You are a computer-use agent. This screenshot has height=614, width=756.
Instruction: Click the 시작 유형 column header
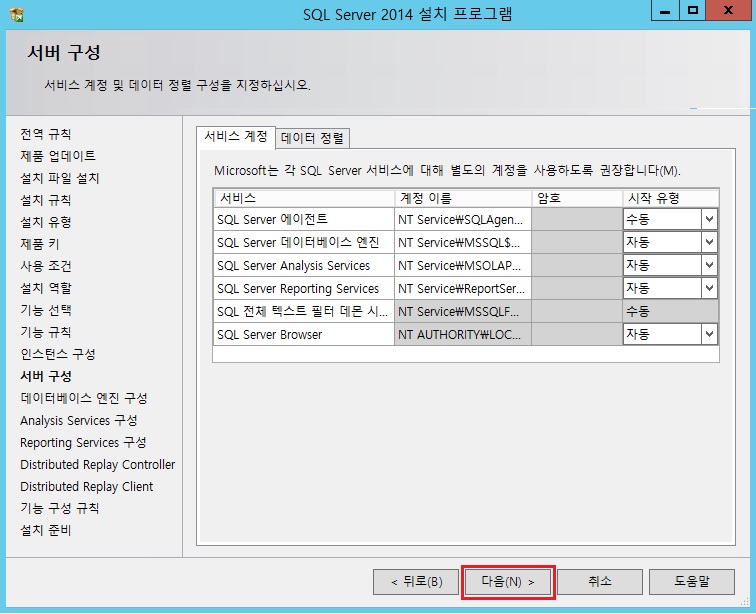(671, 198)
